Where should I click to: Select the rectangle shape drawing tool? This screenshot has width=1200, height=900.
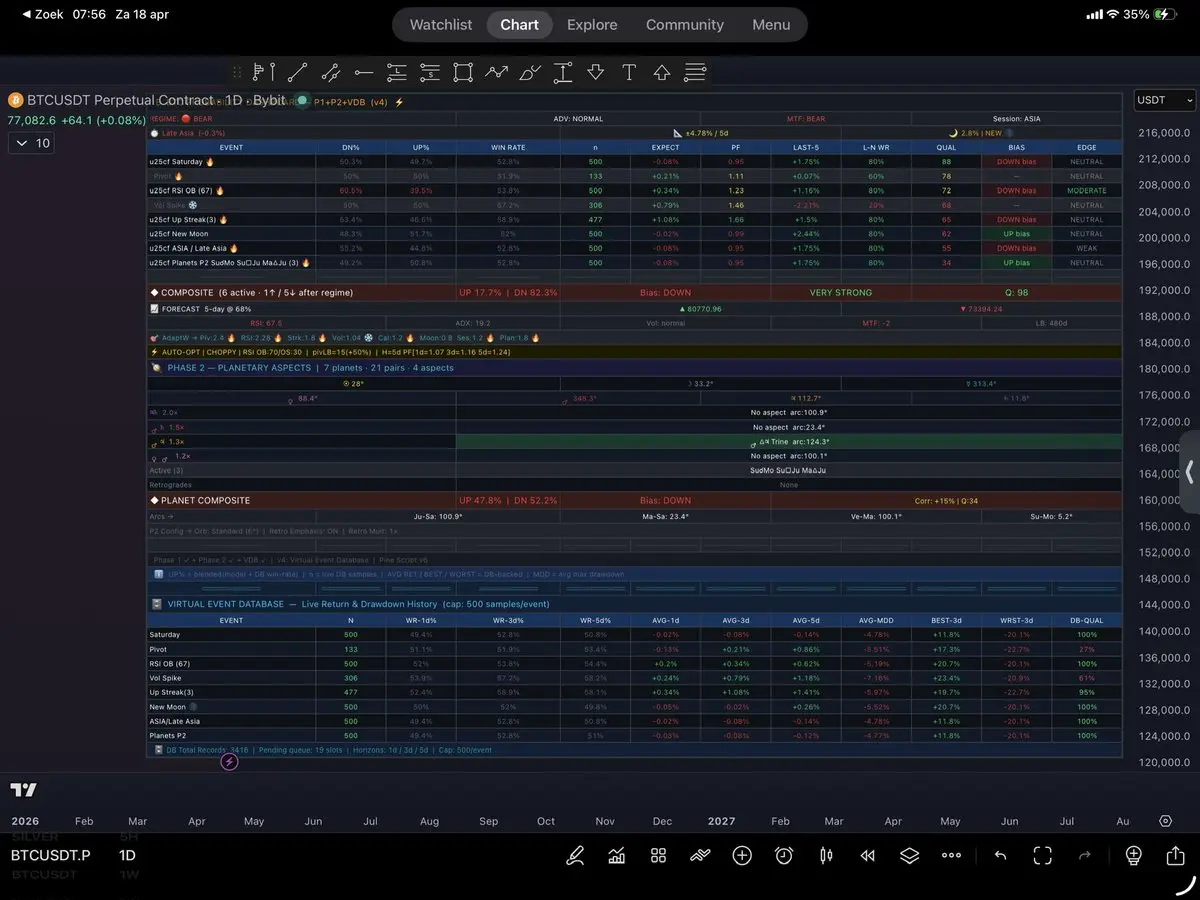[x=462, y=72]
